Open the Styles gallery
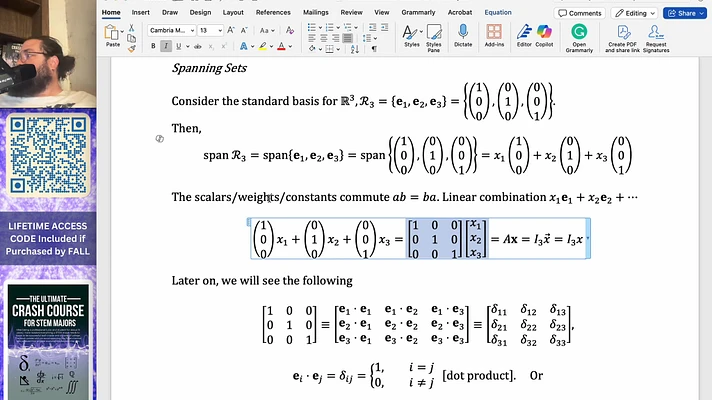This screenshot has width=712, height=400. point(412,35)
